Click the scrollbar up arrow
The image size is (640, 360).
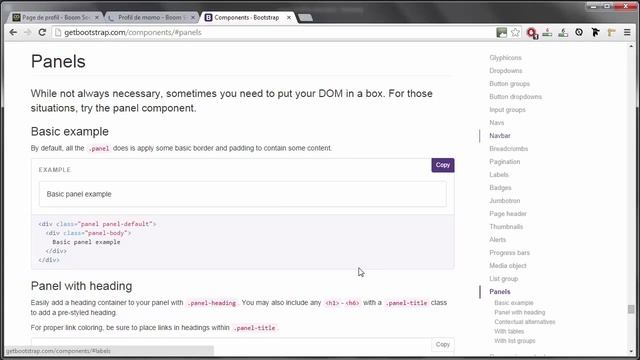coord(631,47)
